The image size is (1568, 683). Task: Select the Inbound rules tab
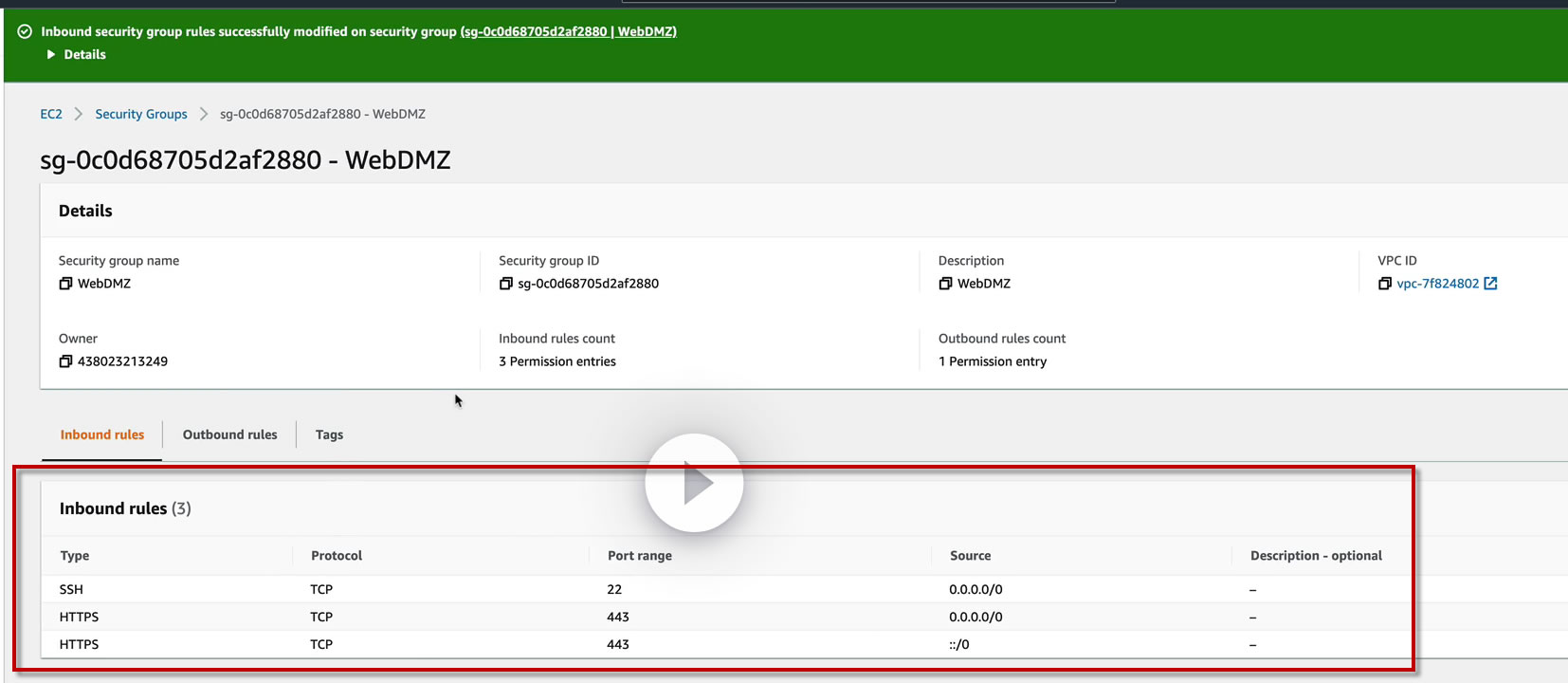102,434
